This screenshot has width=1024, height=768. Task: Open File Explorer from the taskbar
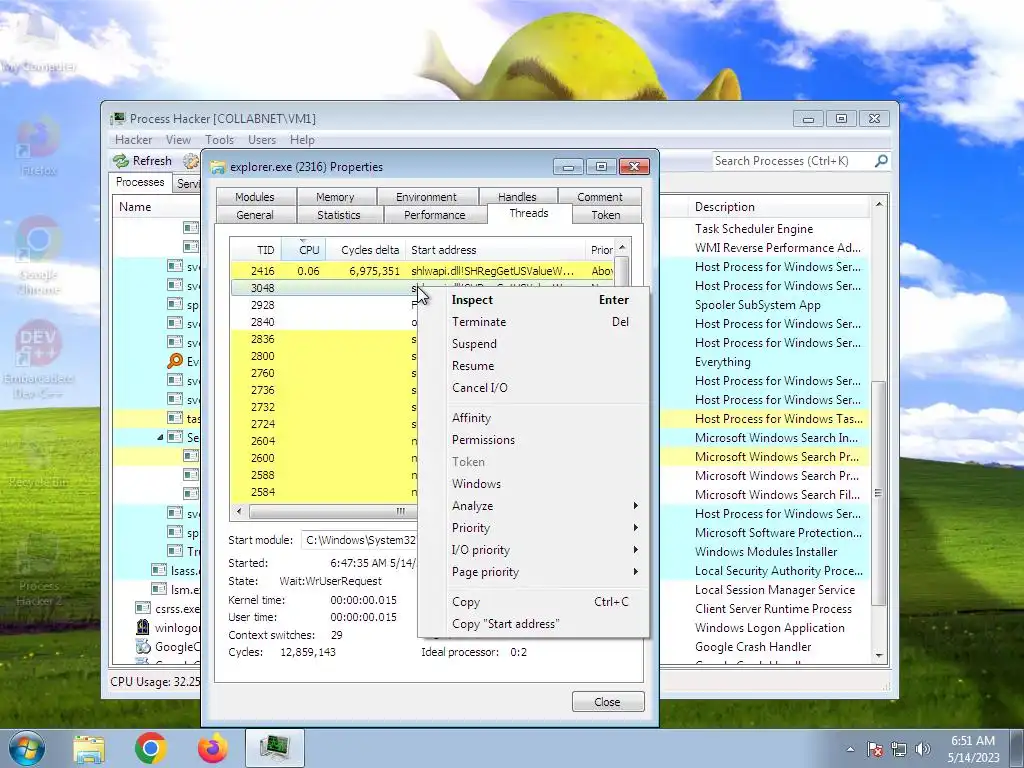pos(89,748)
